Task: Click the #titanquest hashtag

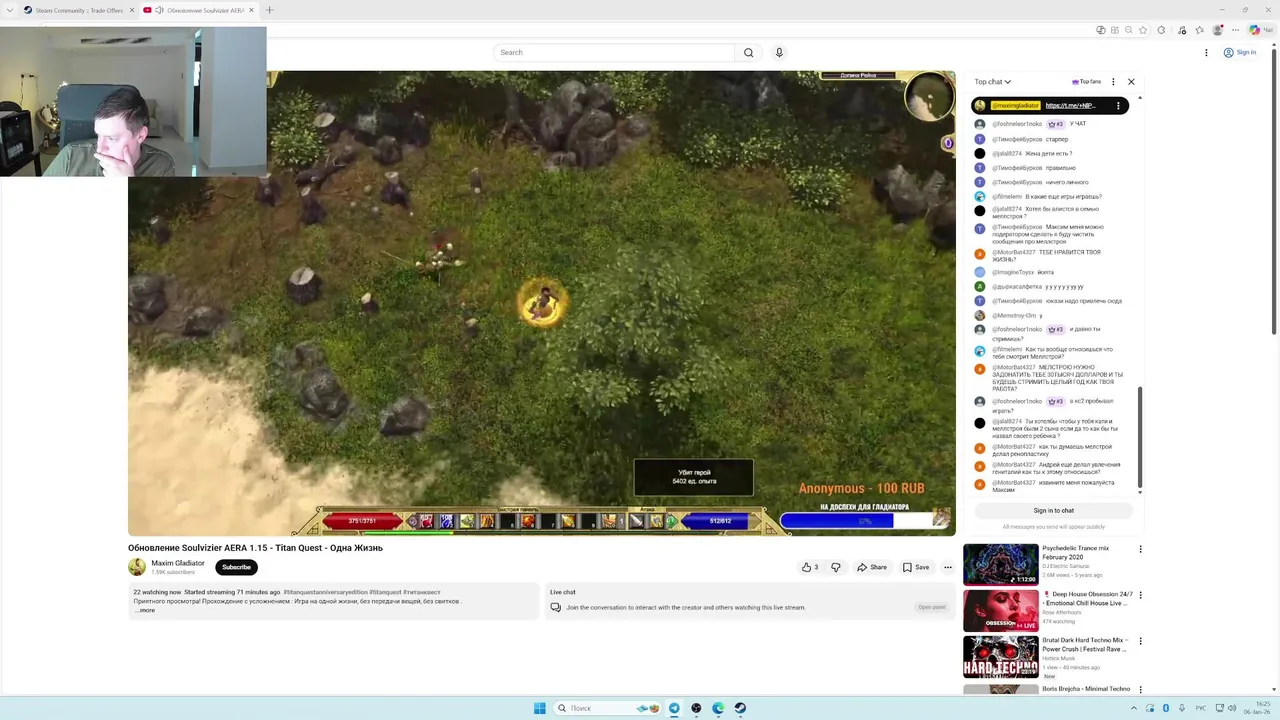Action: click(385, 592)
